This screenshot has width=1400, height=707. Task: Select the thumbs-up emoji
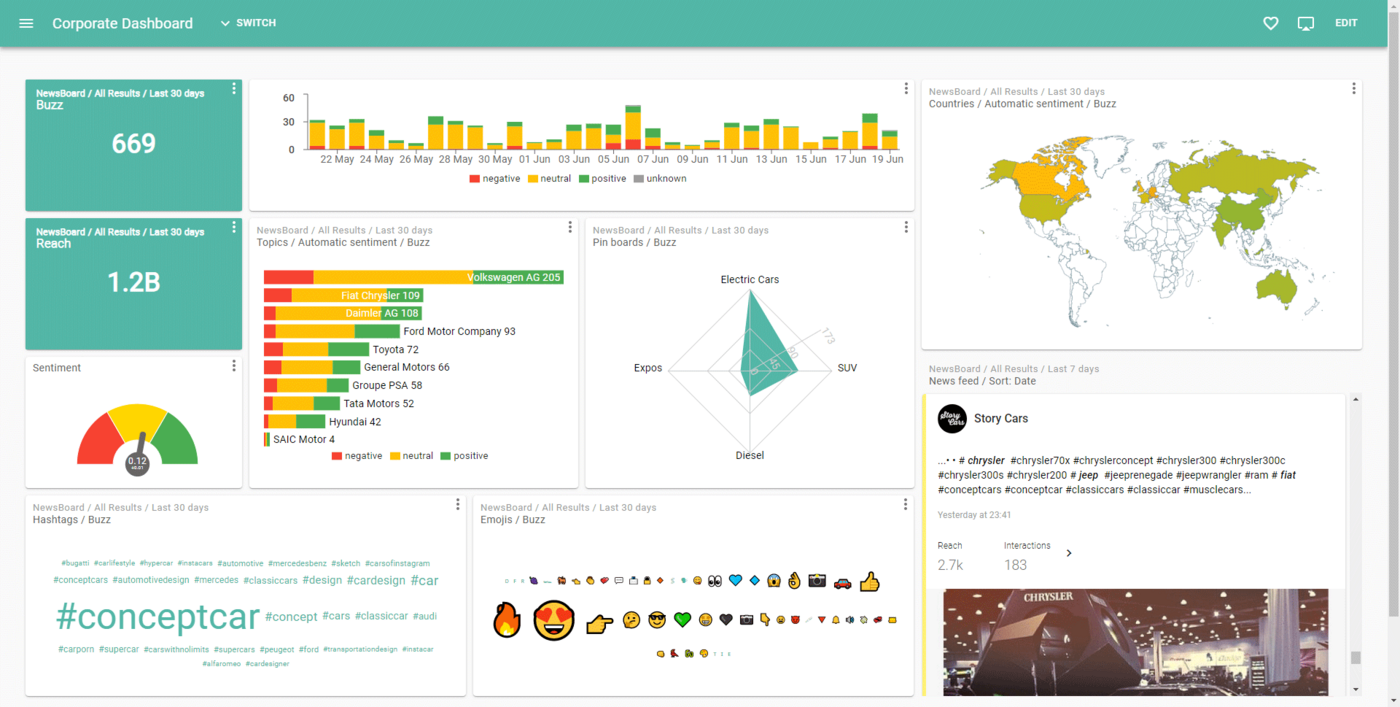[870, 581]
